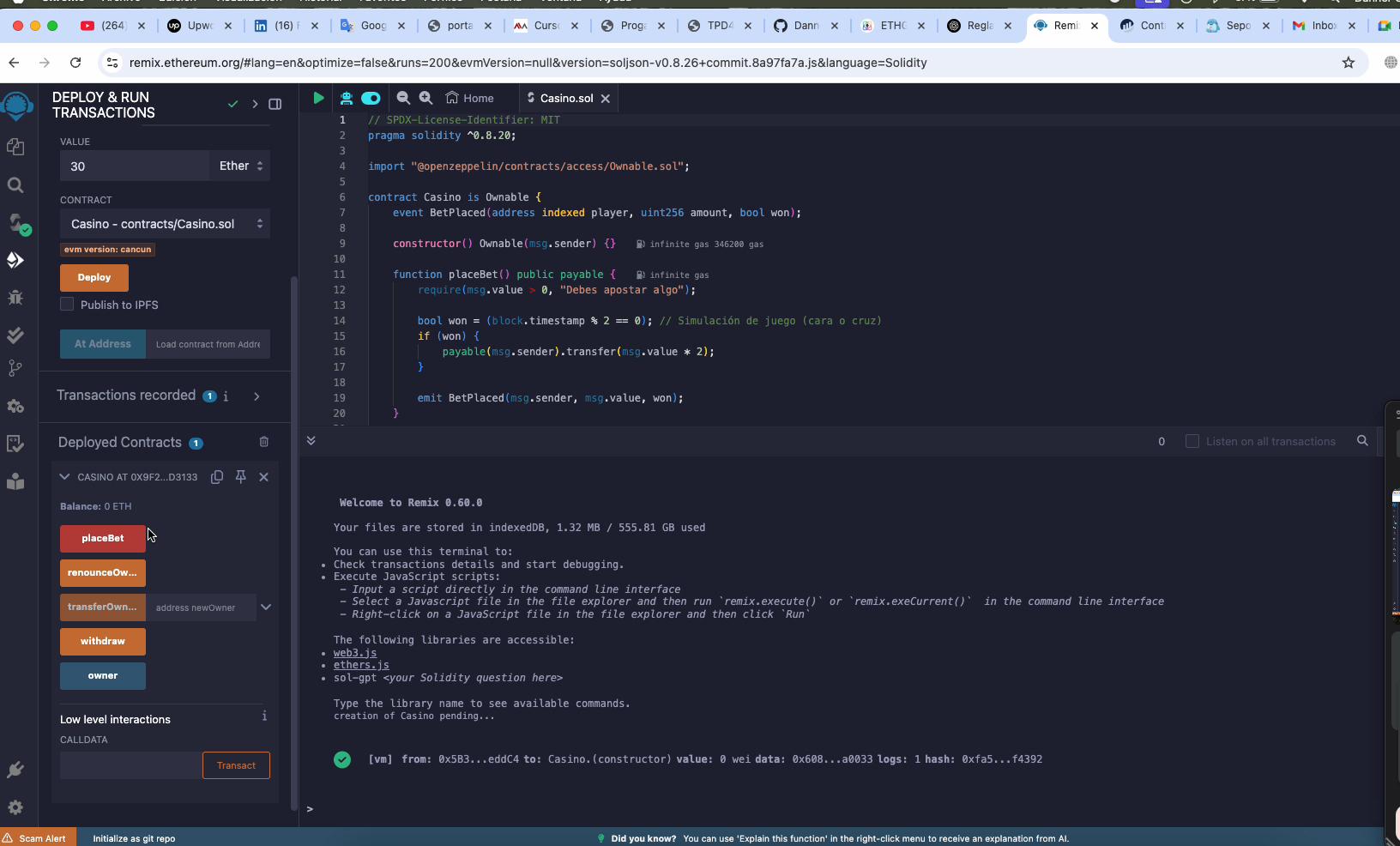Clear all deployed contracts with the trash icon
The height and width of the screenshot is (846, 1400).
click(x=264, y=442)
